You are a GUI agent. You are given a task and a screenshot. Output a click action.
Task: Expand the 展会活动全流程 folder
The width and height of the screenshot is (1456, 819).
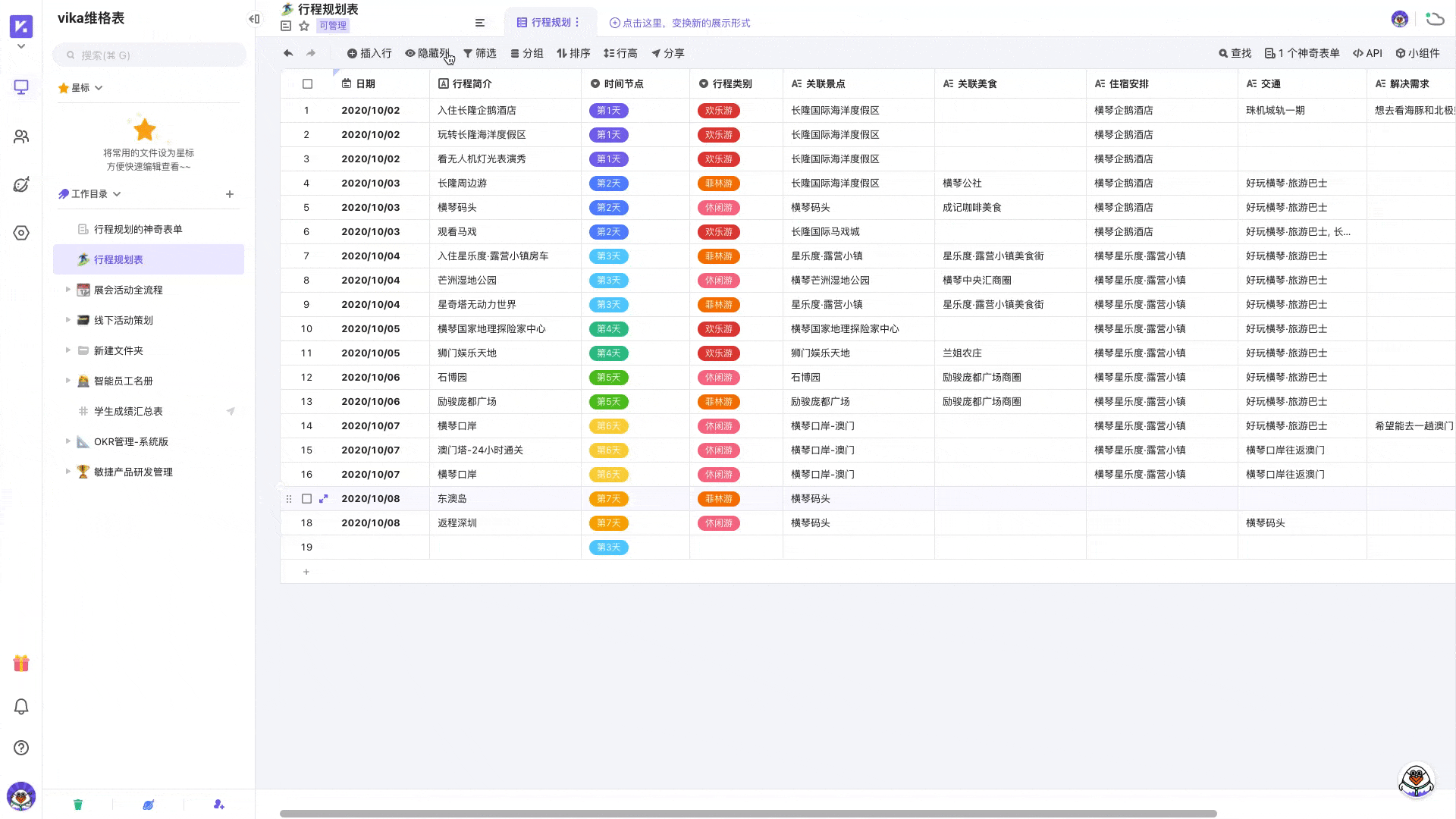[x=67, y=289]
